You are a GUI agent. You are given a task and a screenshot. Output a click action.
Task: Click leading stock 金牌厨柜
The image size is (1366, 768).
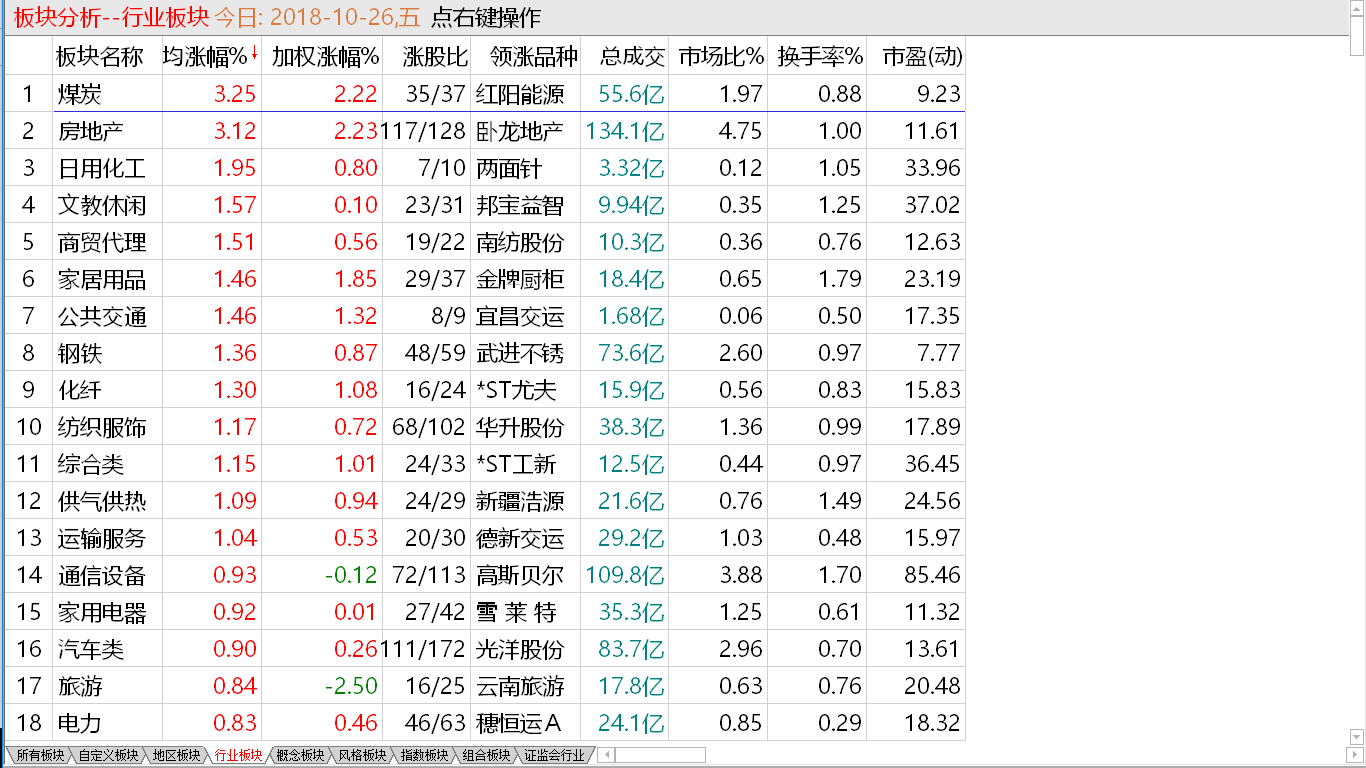(520, 279)
